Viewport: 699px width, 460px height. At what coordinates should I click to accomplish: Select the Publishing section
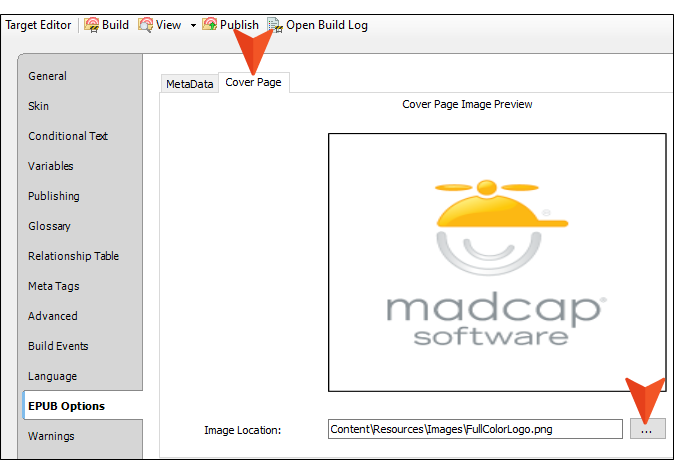[x=53, y=196]
